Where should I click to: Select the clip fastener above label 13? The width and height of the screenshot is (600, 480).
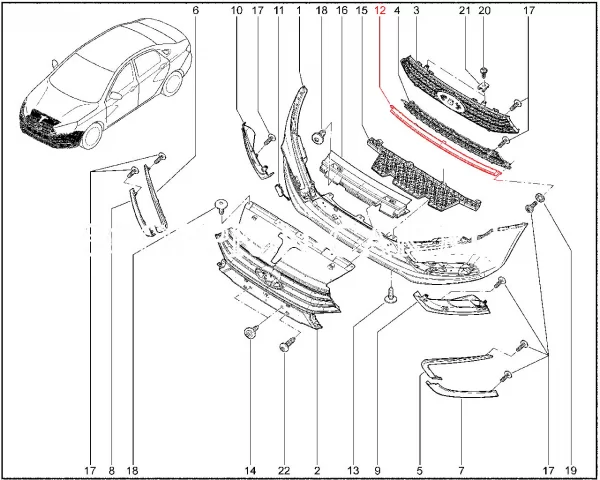pos(391,295)
